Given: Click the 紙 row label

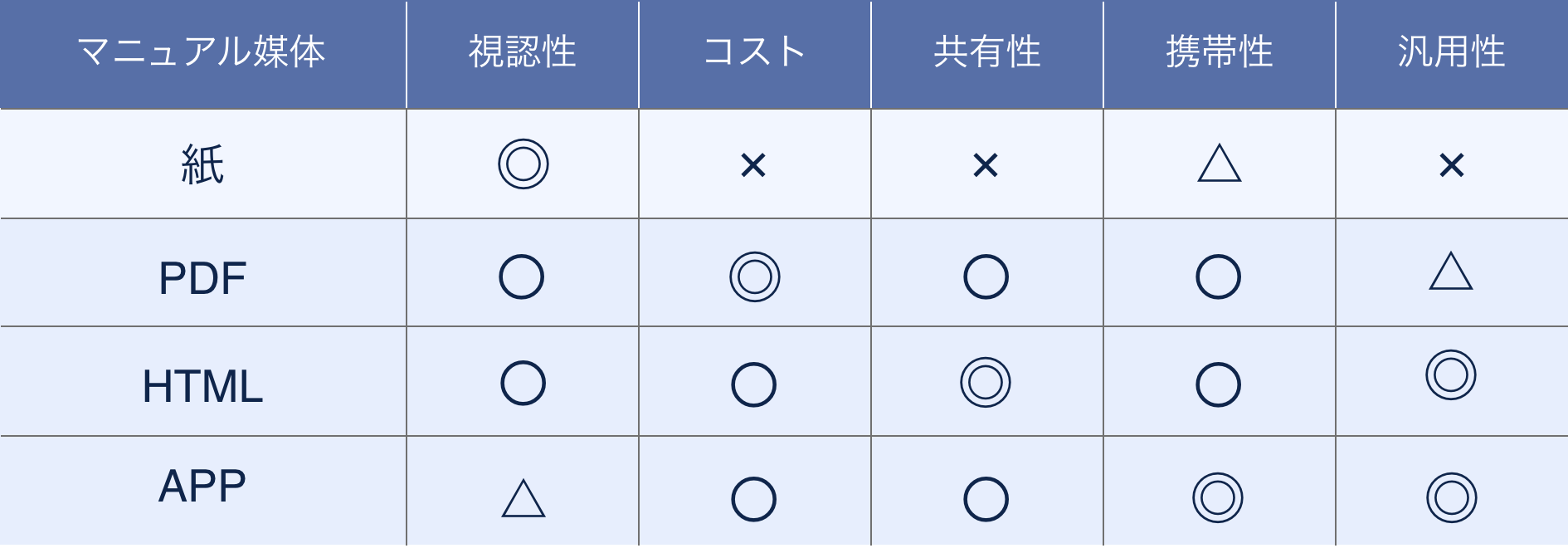Looking at the screenshot, I should (202, 164).
